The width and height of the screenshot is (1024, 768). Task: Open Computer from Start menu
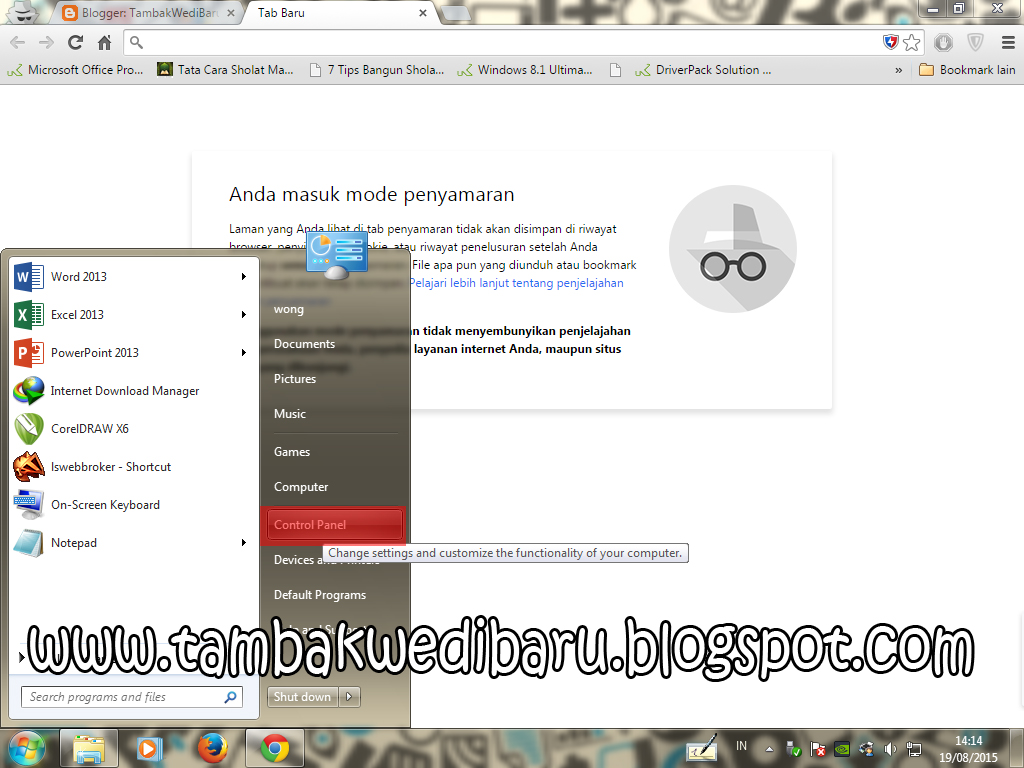point(301,487)
